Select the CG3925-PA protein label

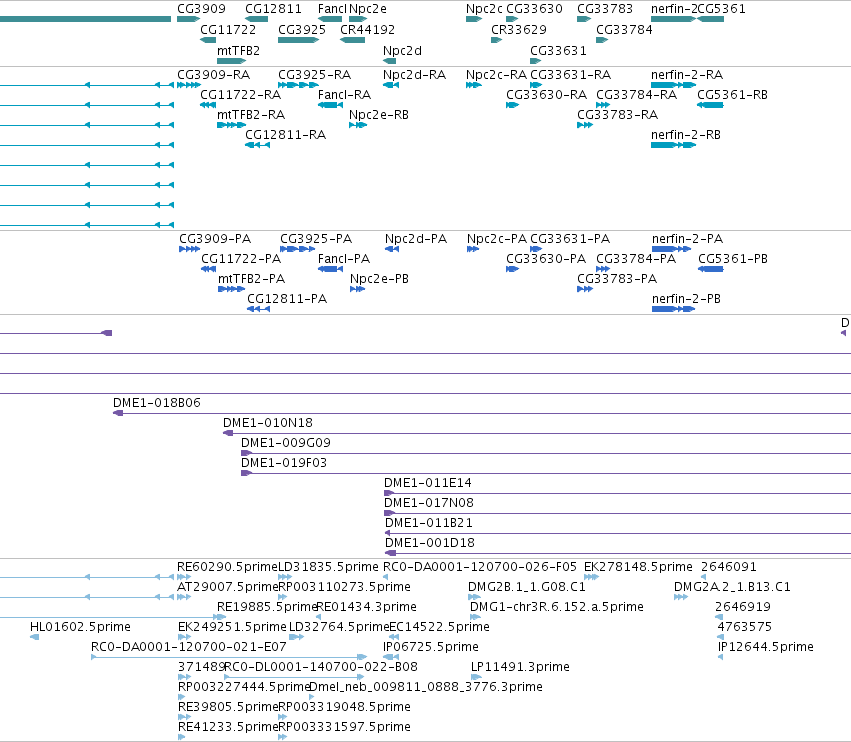[x=316, y=239]
